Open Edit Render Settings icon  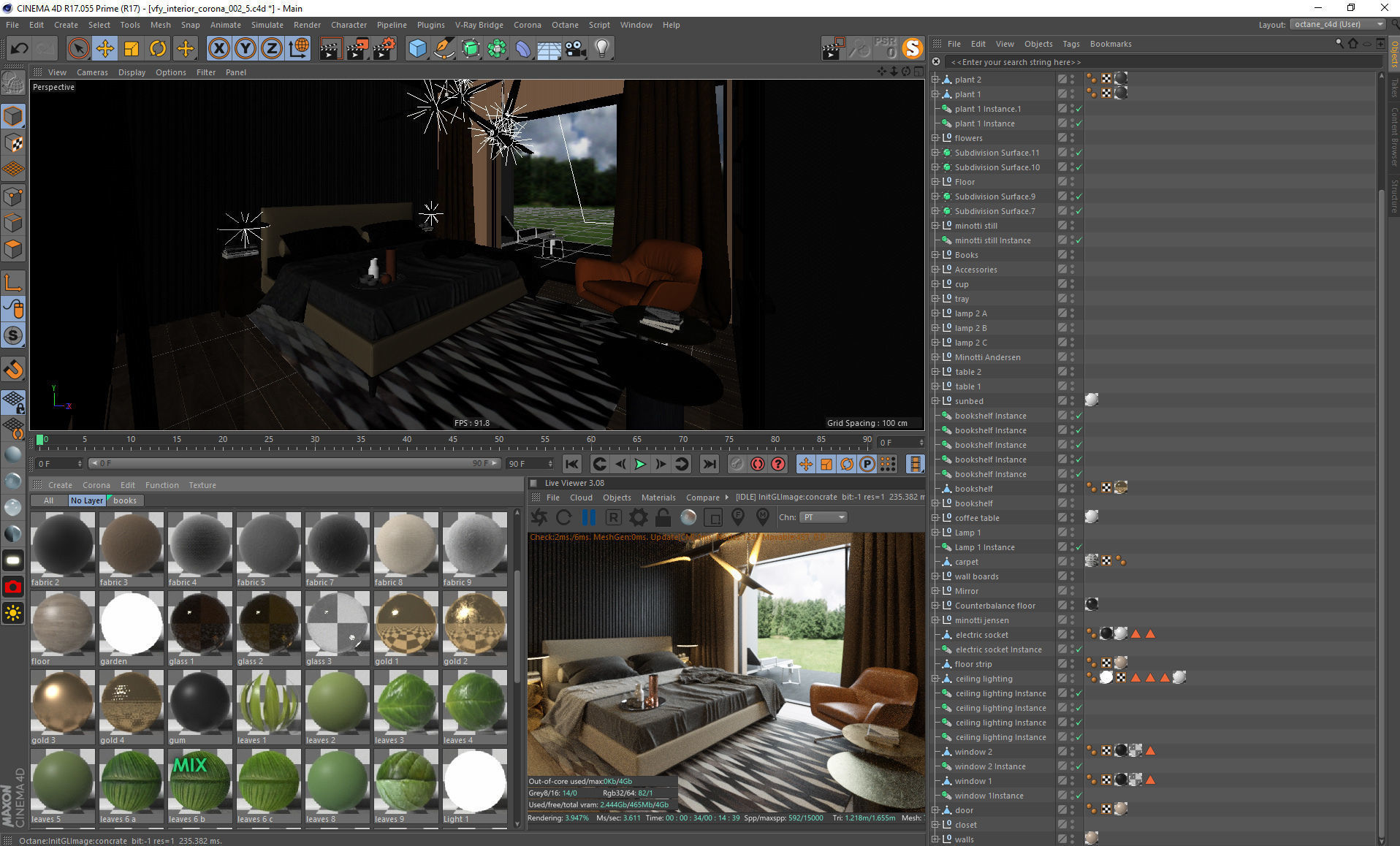[x=384, y=49]
